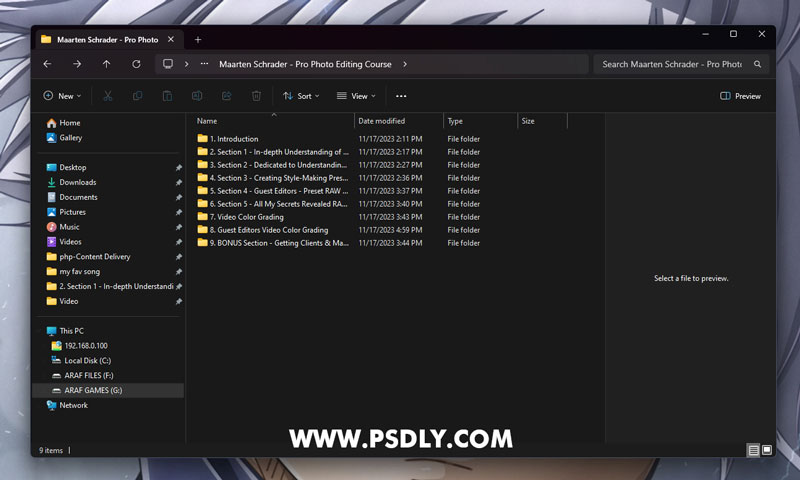Image resolution: width=800 pixels, height=480 pixels.
Task: Open a new tab with plus button
Action: (x=198, y=39)
